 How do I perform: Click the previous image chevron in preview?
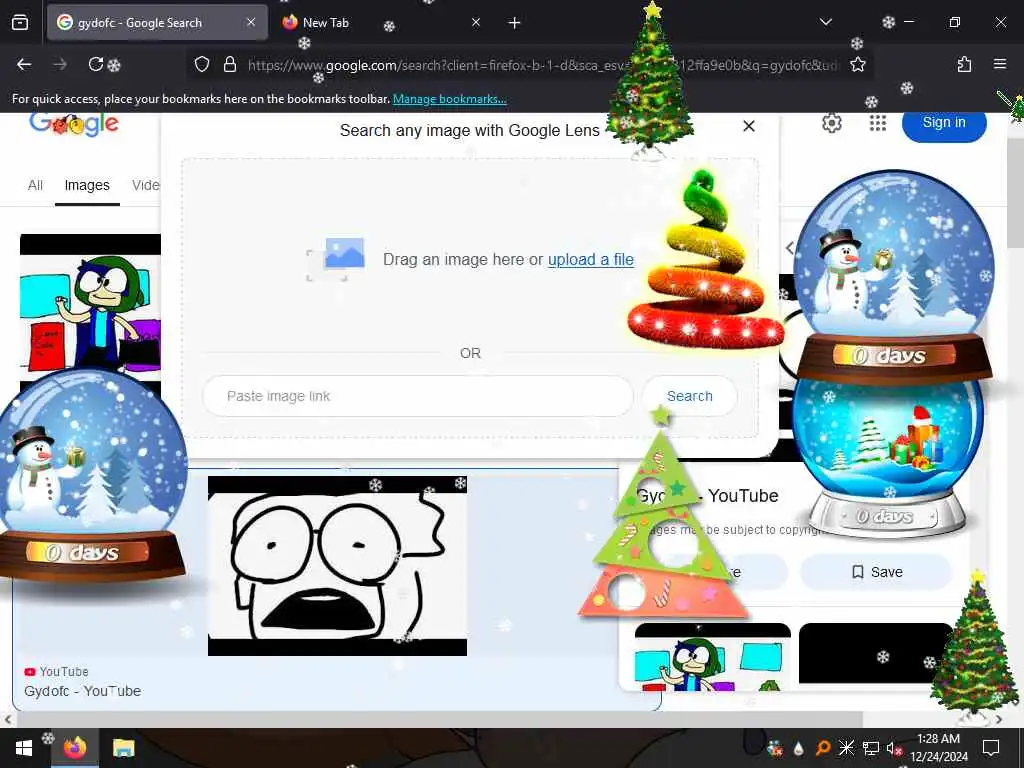coord(790,248)
